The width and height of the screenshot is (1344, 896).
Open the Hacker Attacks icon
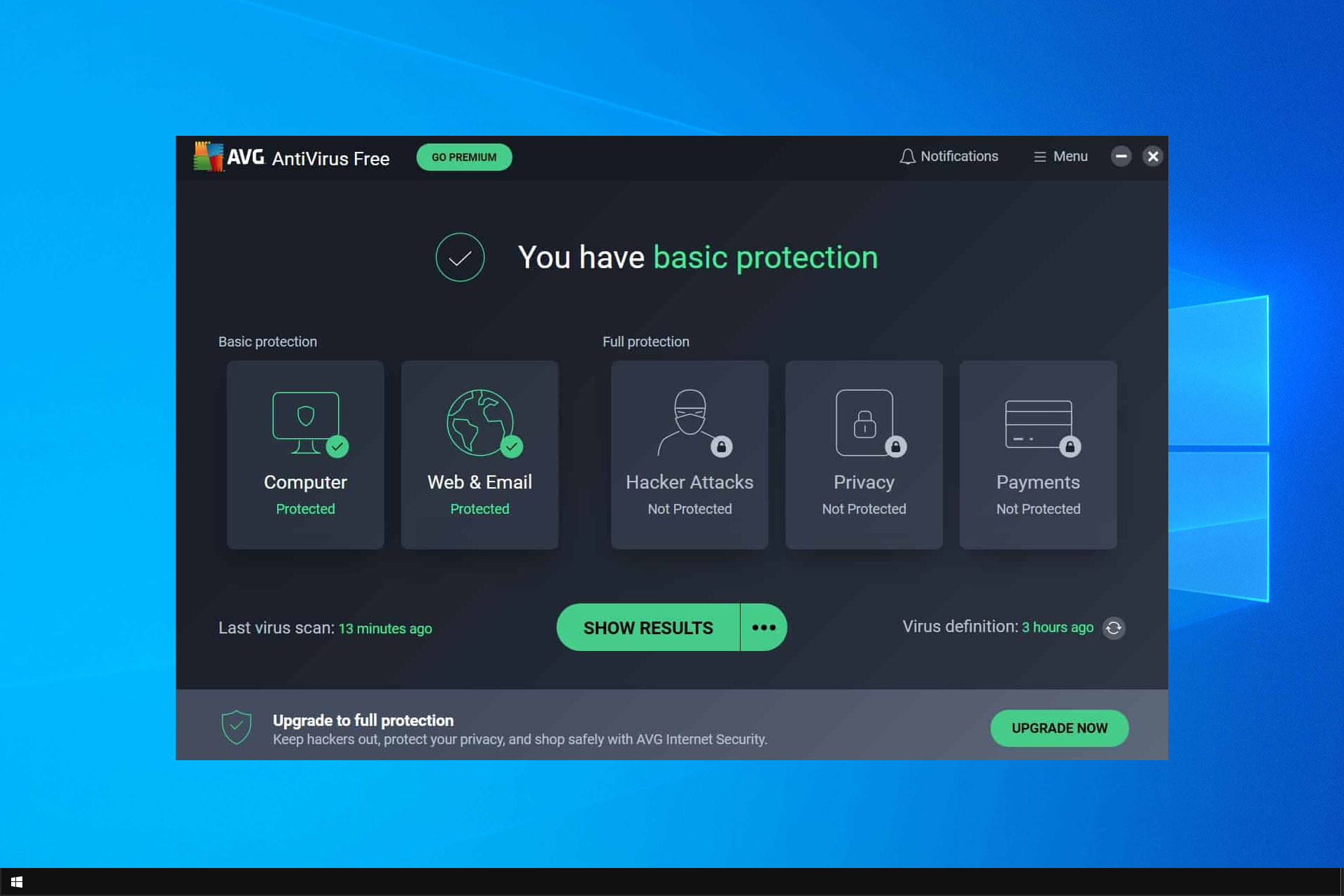(x=689, y=422)
